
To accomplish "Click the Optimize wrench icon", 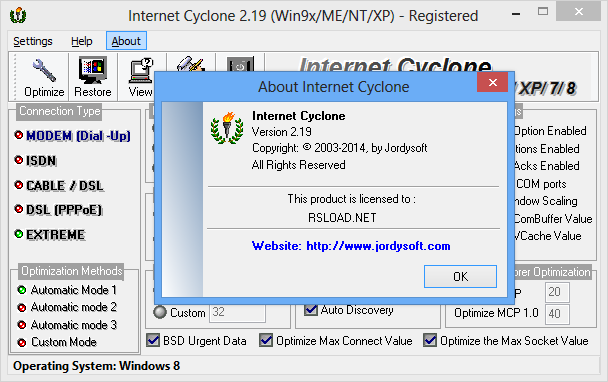I will coord(44,71).
